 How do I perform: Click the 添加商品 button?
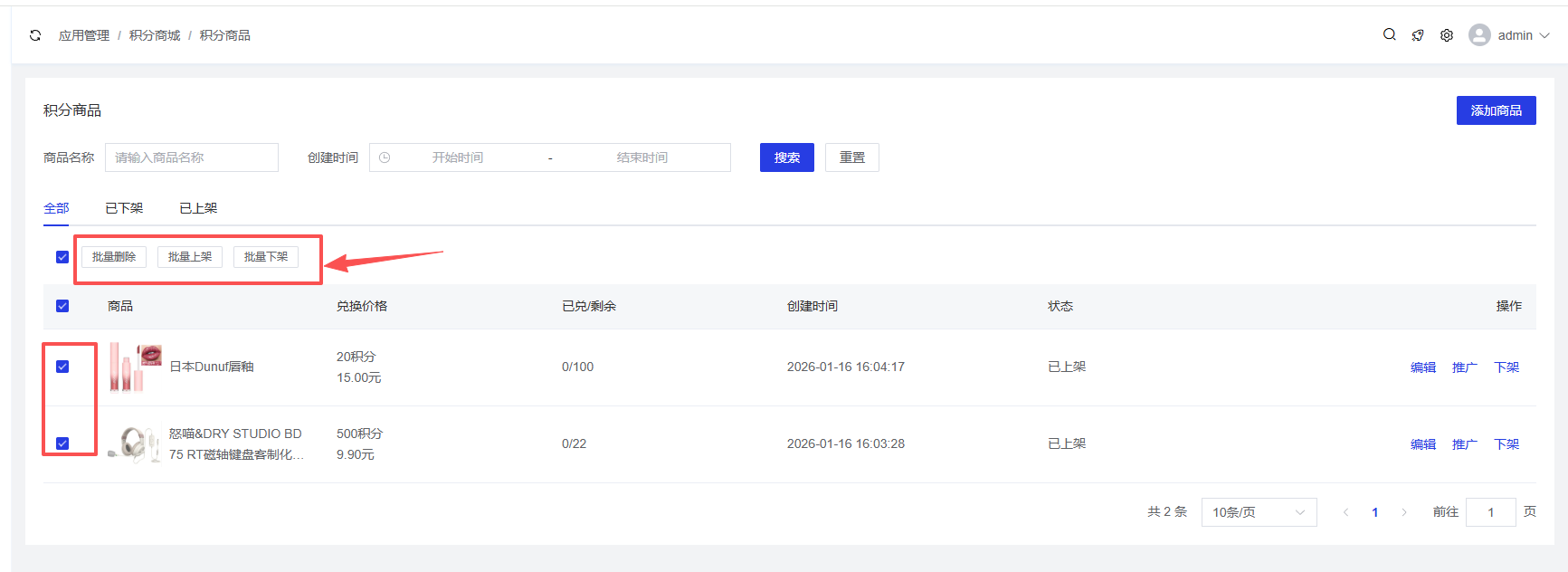click(x=1496, y=110)
